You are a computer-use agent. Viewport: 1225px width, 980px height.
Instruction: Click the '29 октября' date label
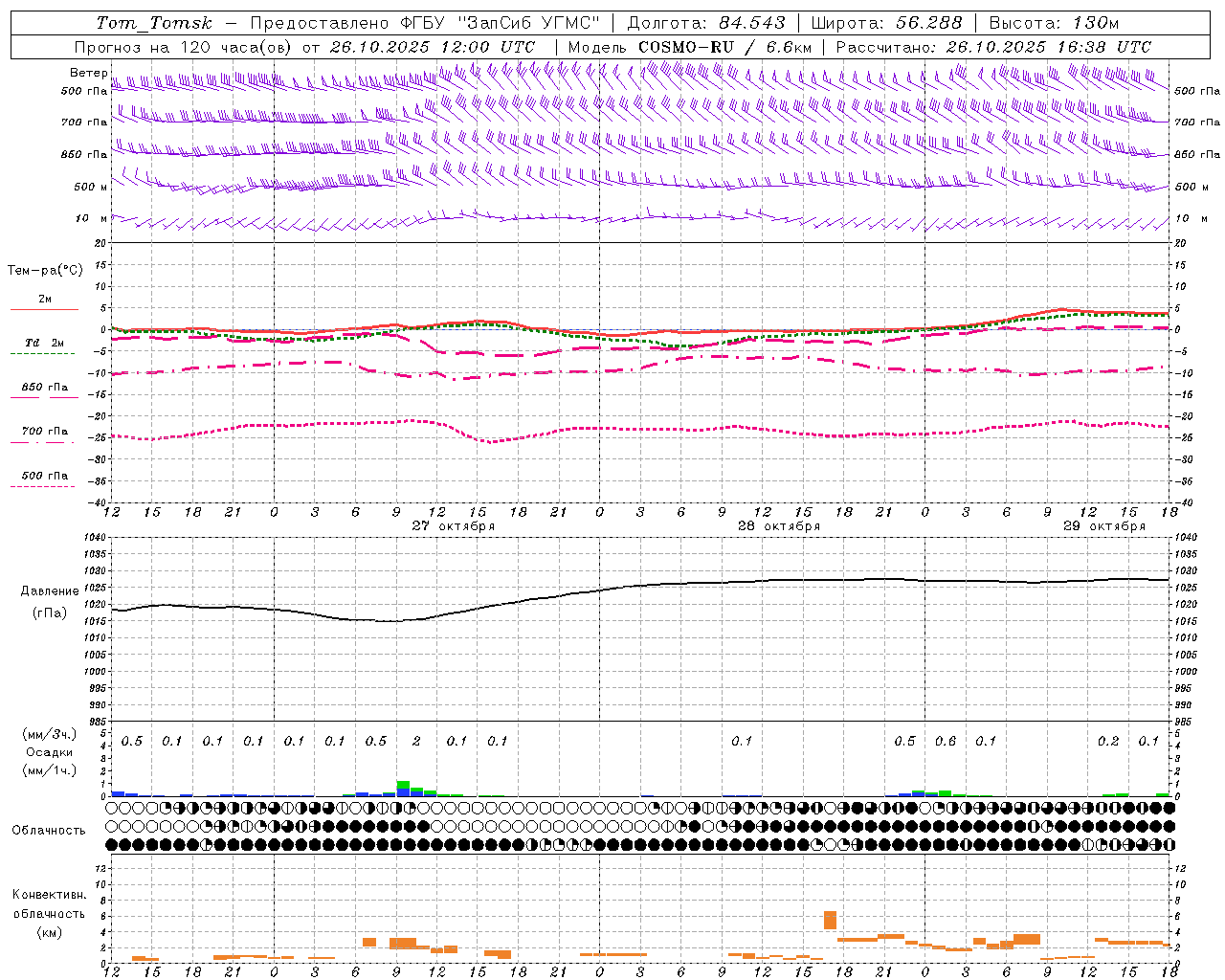[x=1104, y=526]
